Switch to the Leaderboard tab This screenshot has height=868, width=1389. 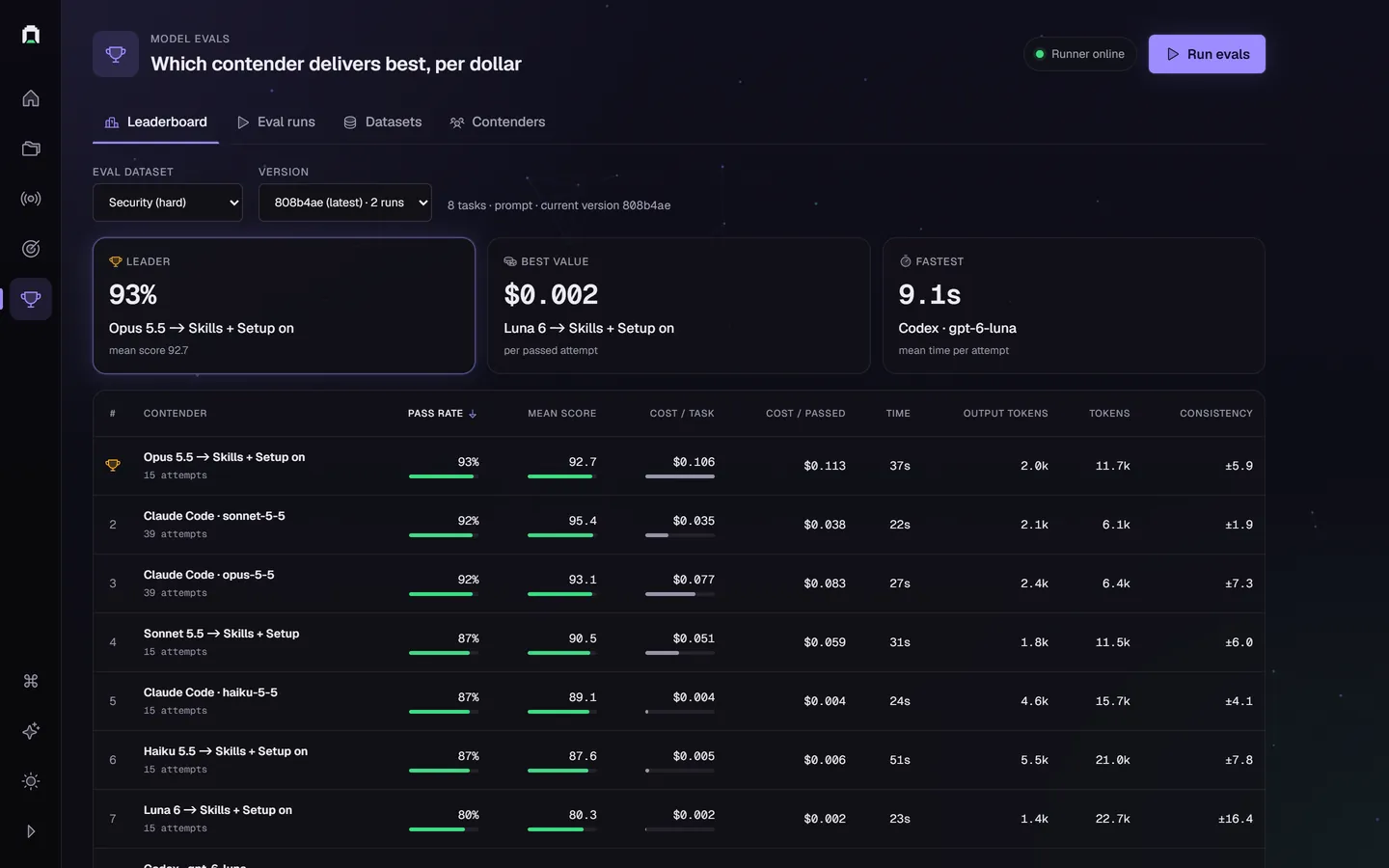[x=155, y=122]
